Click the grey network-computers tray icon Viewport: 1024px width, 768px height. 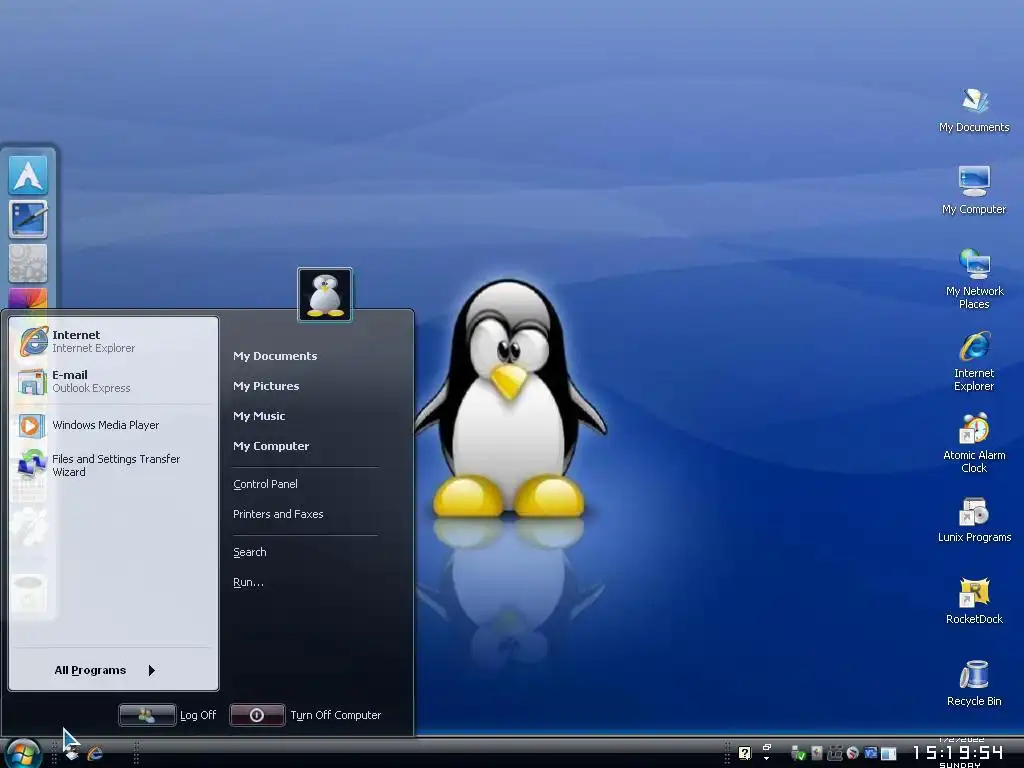pyautogui.click(x=835, y=754)
